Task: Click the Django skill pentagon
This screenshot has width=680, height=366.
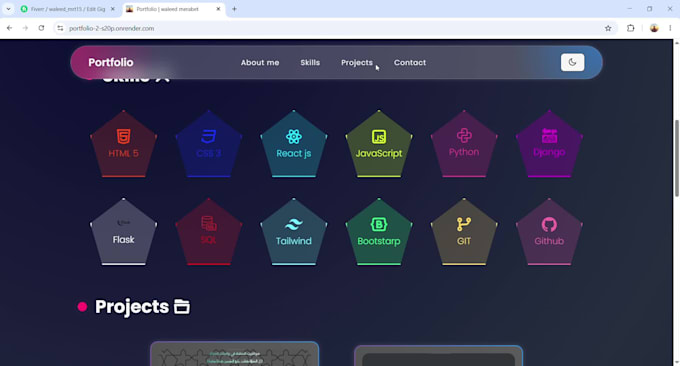Action: 549,144
